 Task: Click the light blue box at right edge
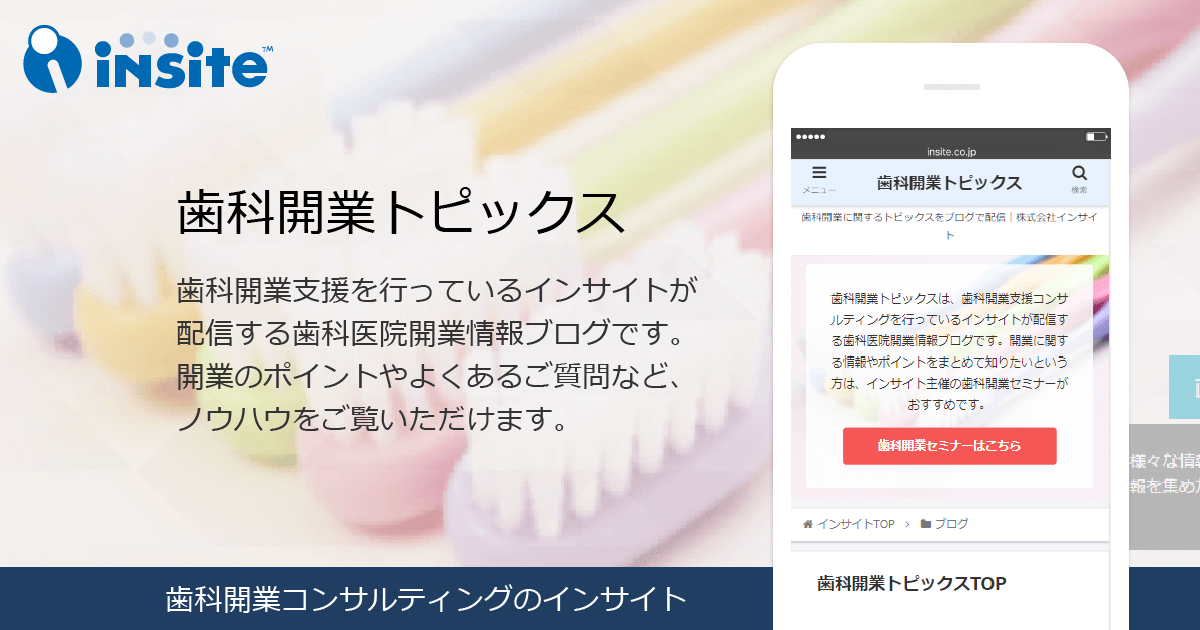click(1184, 386)
